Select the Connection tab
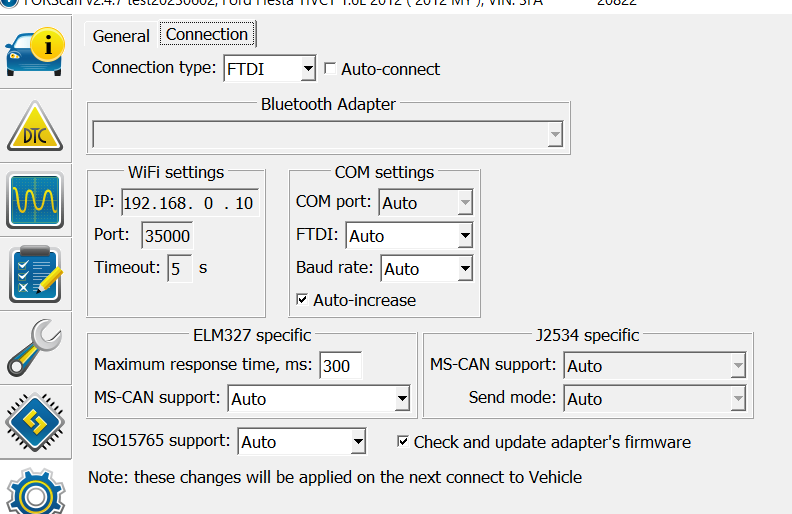This screenshot has height=514, width=792. click(207, 34)
